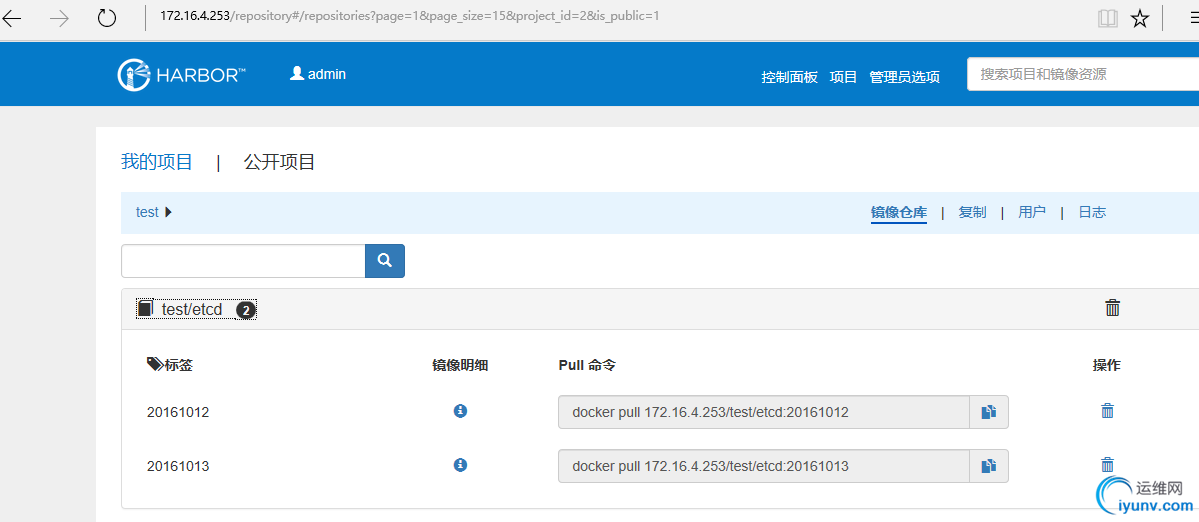
Task: Click the 搜索项目和镜像资源 search field
Action: point(1083,74)
